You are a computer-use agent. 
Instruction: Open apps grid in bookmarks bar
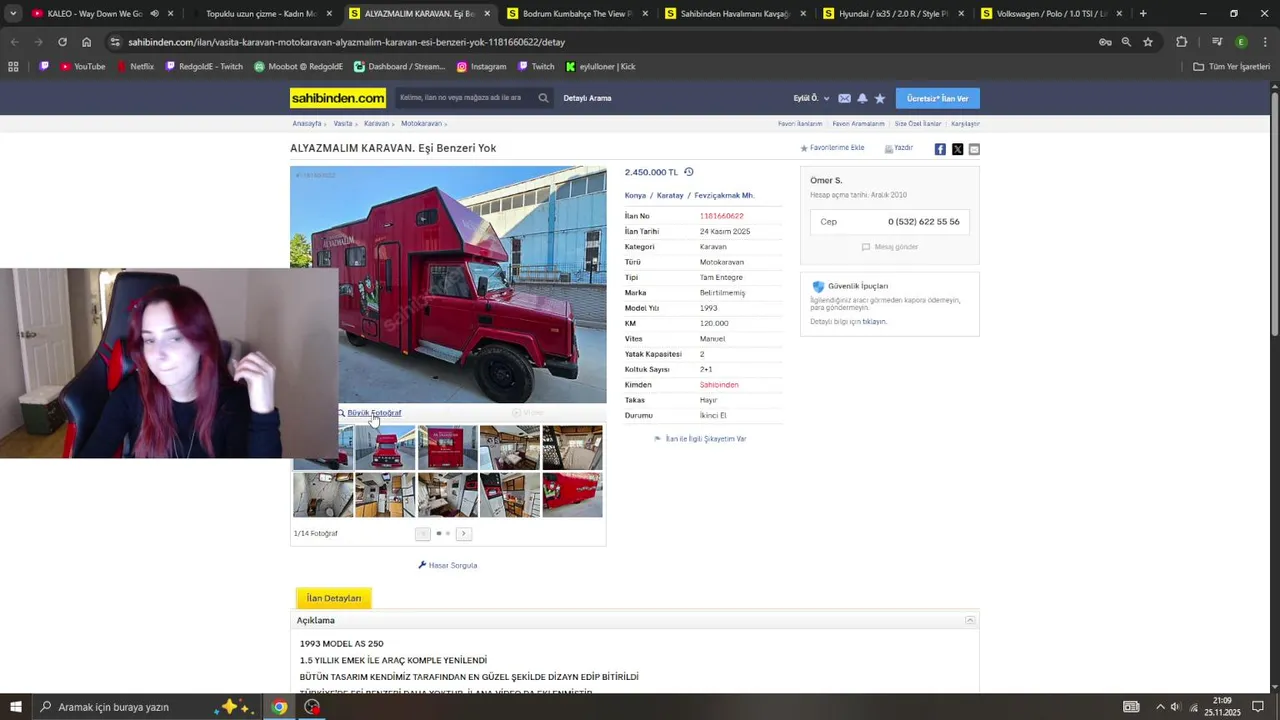[13, 67]
